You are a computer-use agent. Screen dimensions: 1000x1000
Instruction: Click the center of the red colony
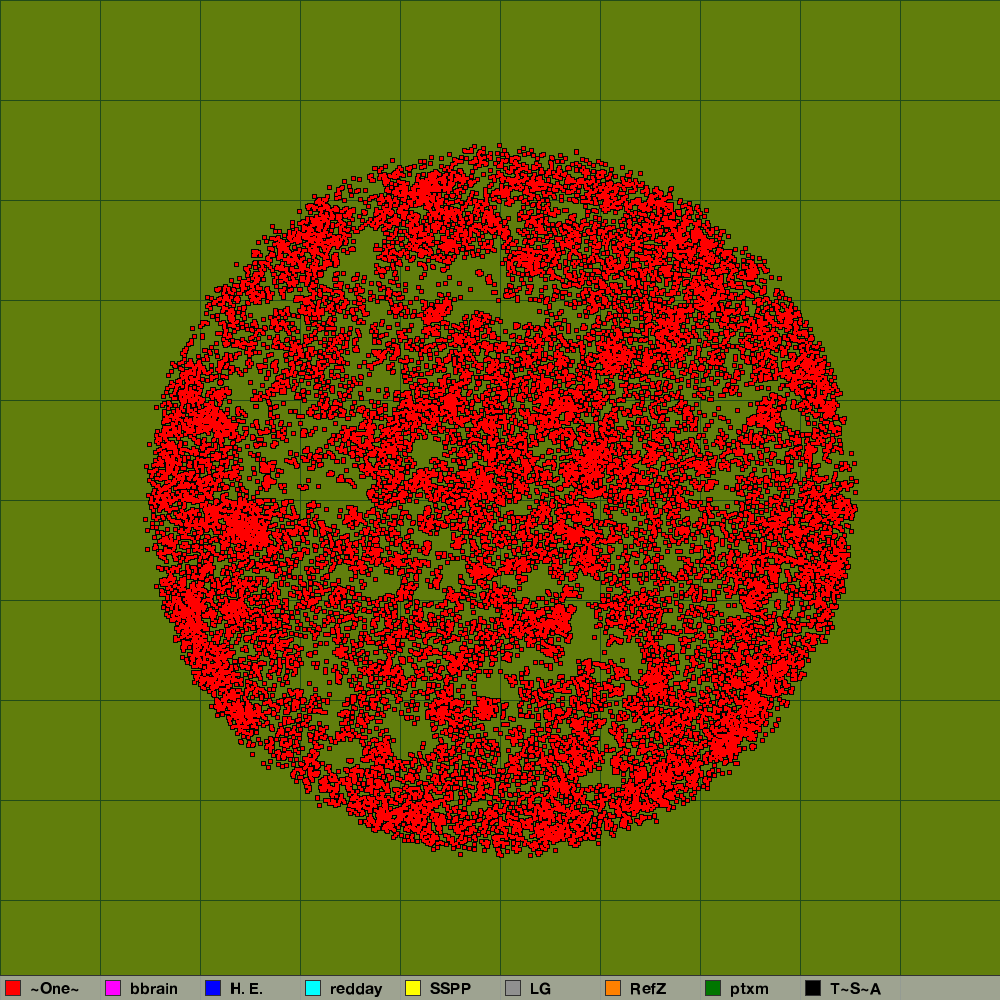tap(502, 500)
